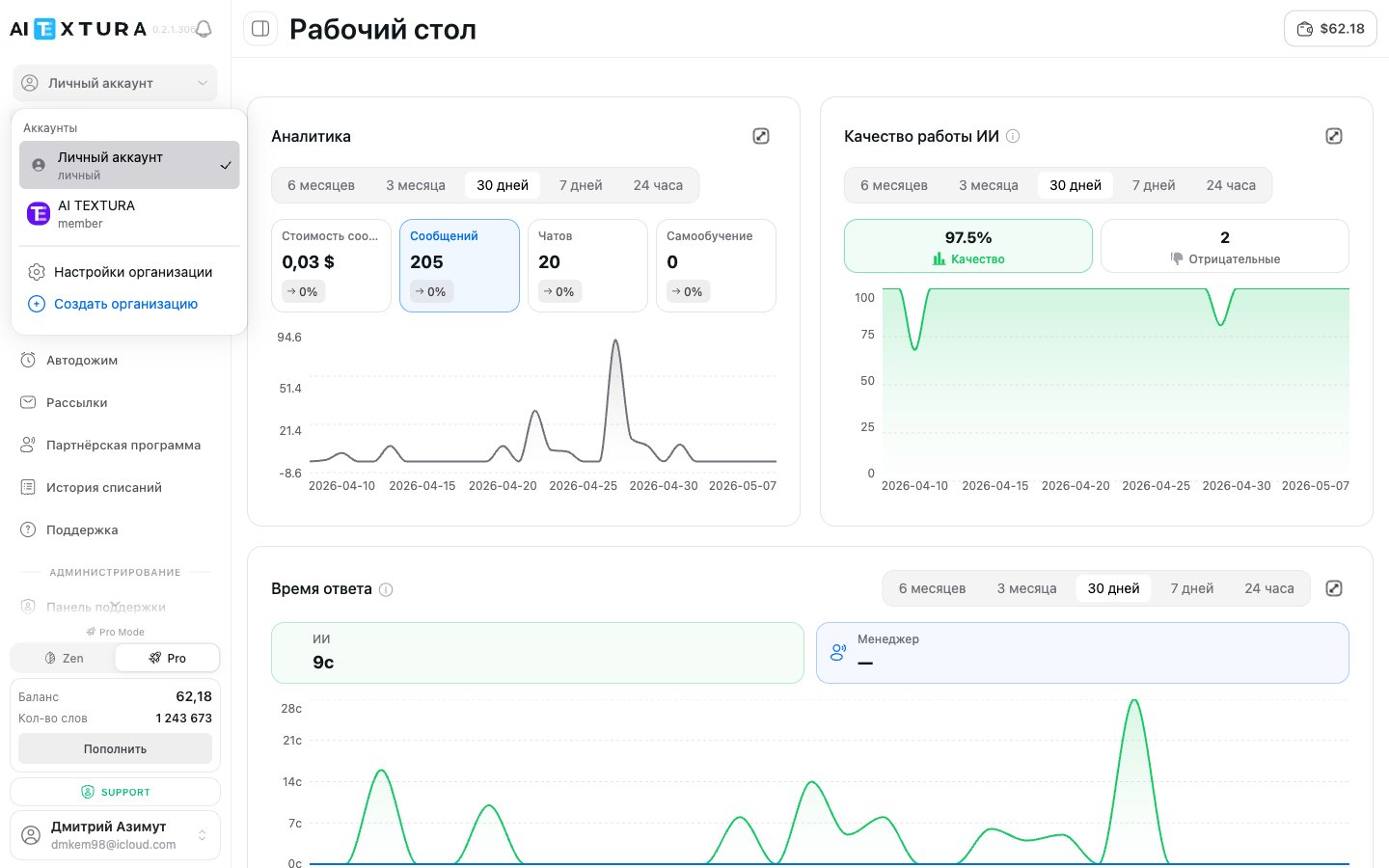Select the Сообщений 205 metric card
The width and height of the screenshot is (1389, 868).
(459, 265)
